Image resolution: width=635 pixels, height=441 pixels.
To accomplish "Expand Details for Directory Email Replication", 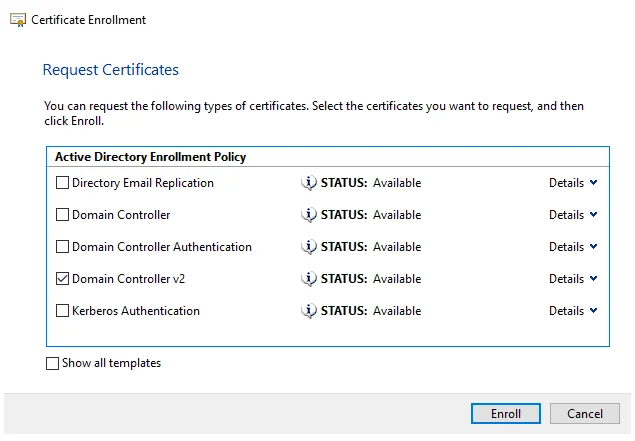I will click(572, 183).
